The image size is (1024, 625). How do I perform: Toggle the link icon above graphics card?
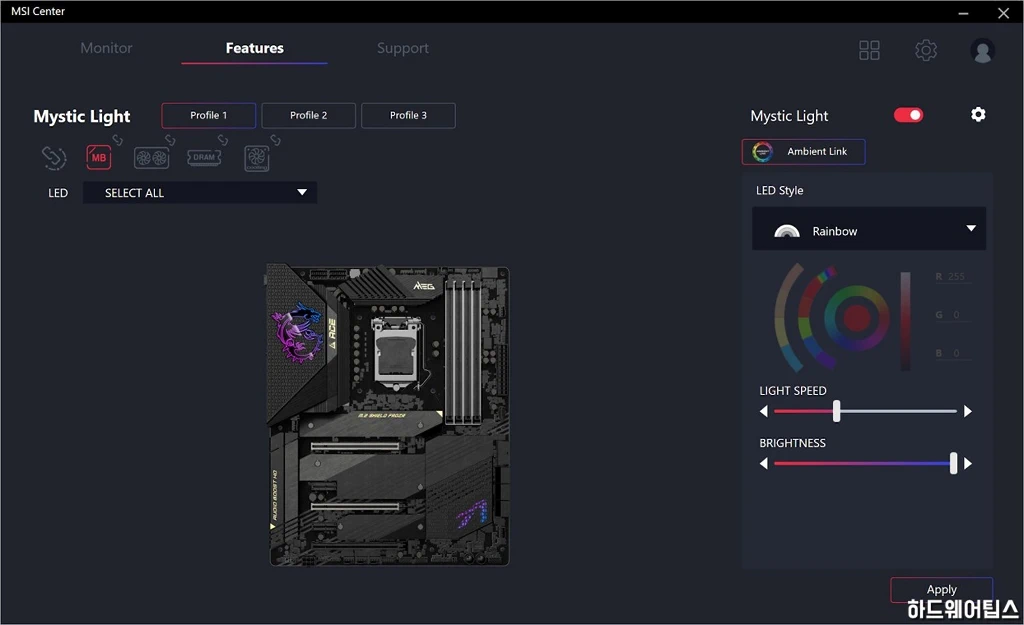[x=170, y=140]
